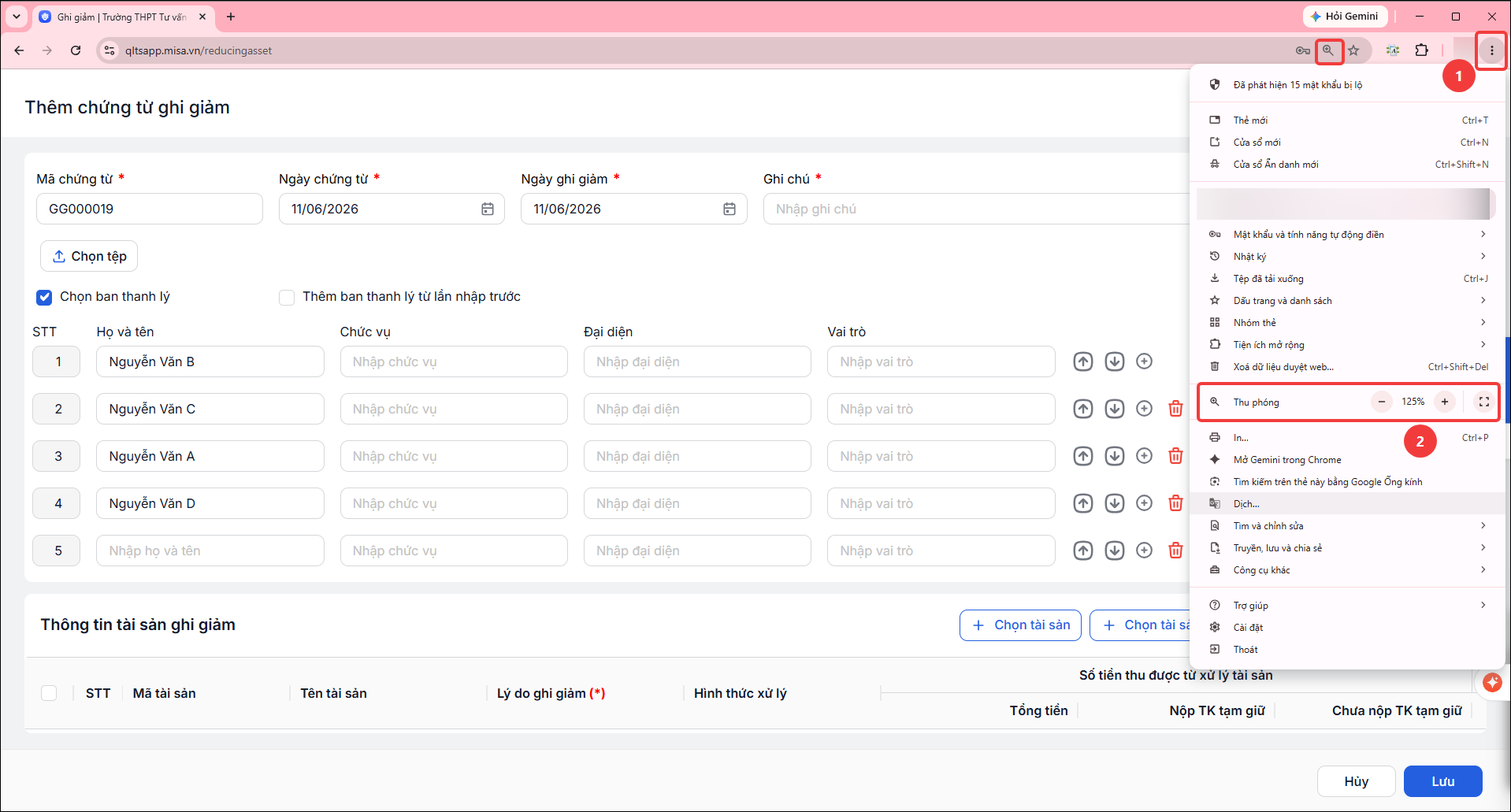1511x812 pixels.
Task: Add a row after Nguyễn Văn D
Action: click(x=1145, y=503)
